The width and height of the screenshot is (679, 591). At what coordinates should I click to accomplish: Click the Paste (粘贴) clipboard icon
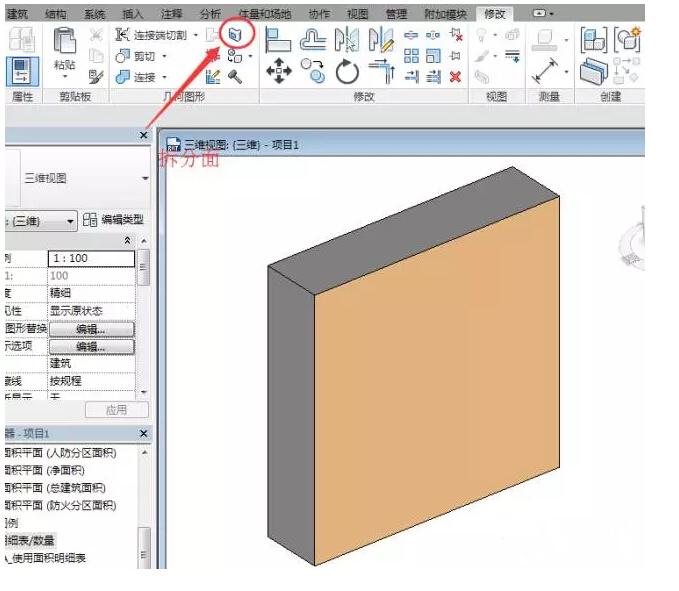click(x=65, y=46)
